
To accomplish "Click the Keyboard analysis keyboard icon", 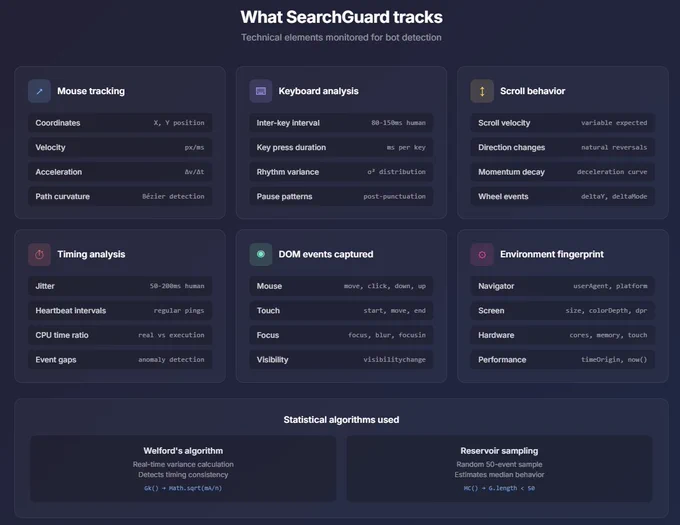I will point(261,91).
